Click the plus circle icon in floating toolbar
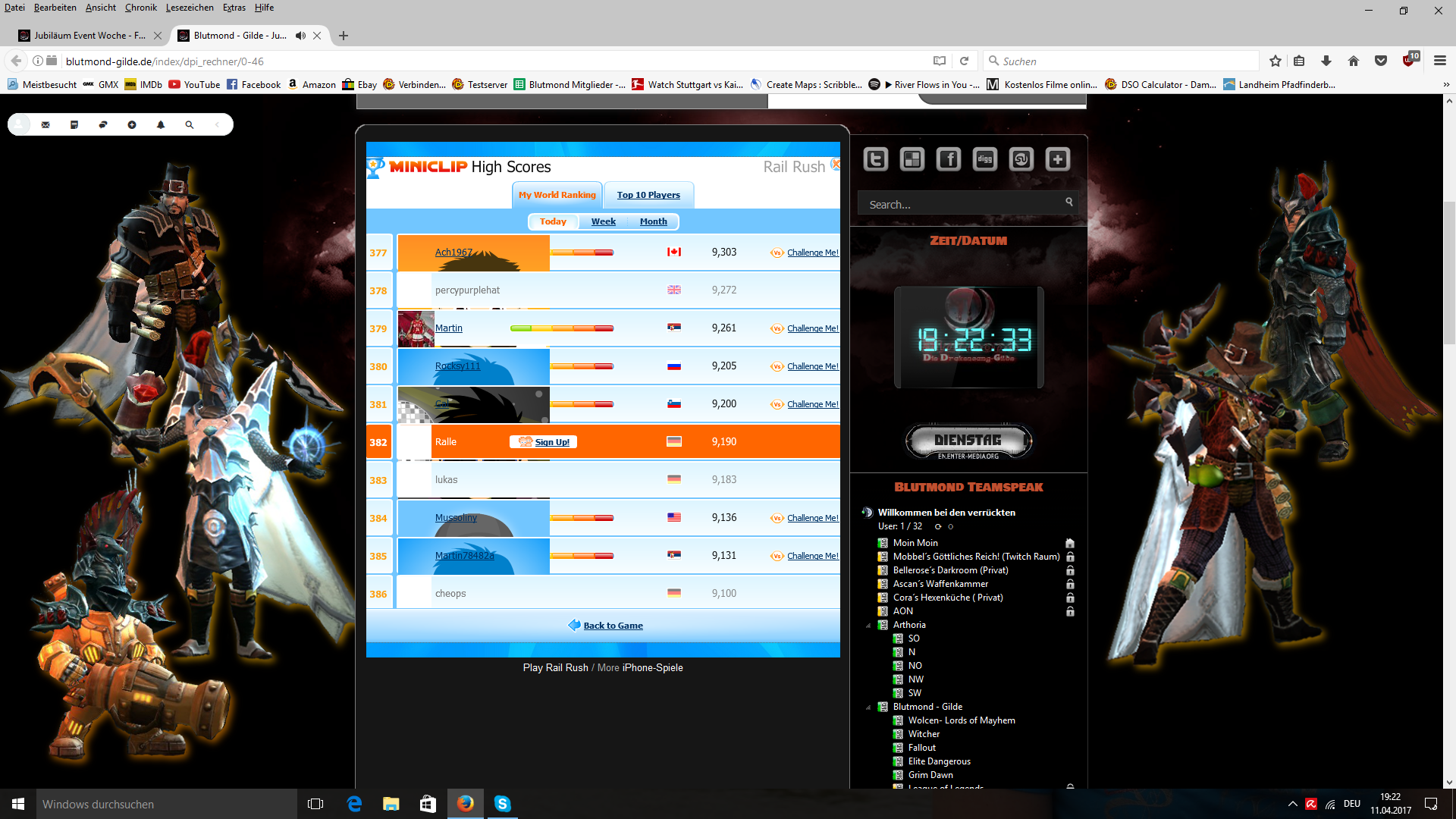Viewport: 1456px width, 819px height. point(132,124)
